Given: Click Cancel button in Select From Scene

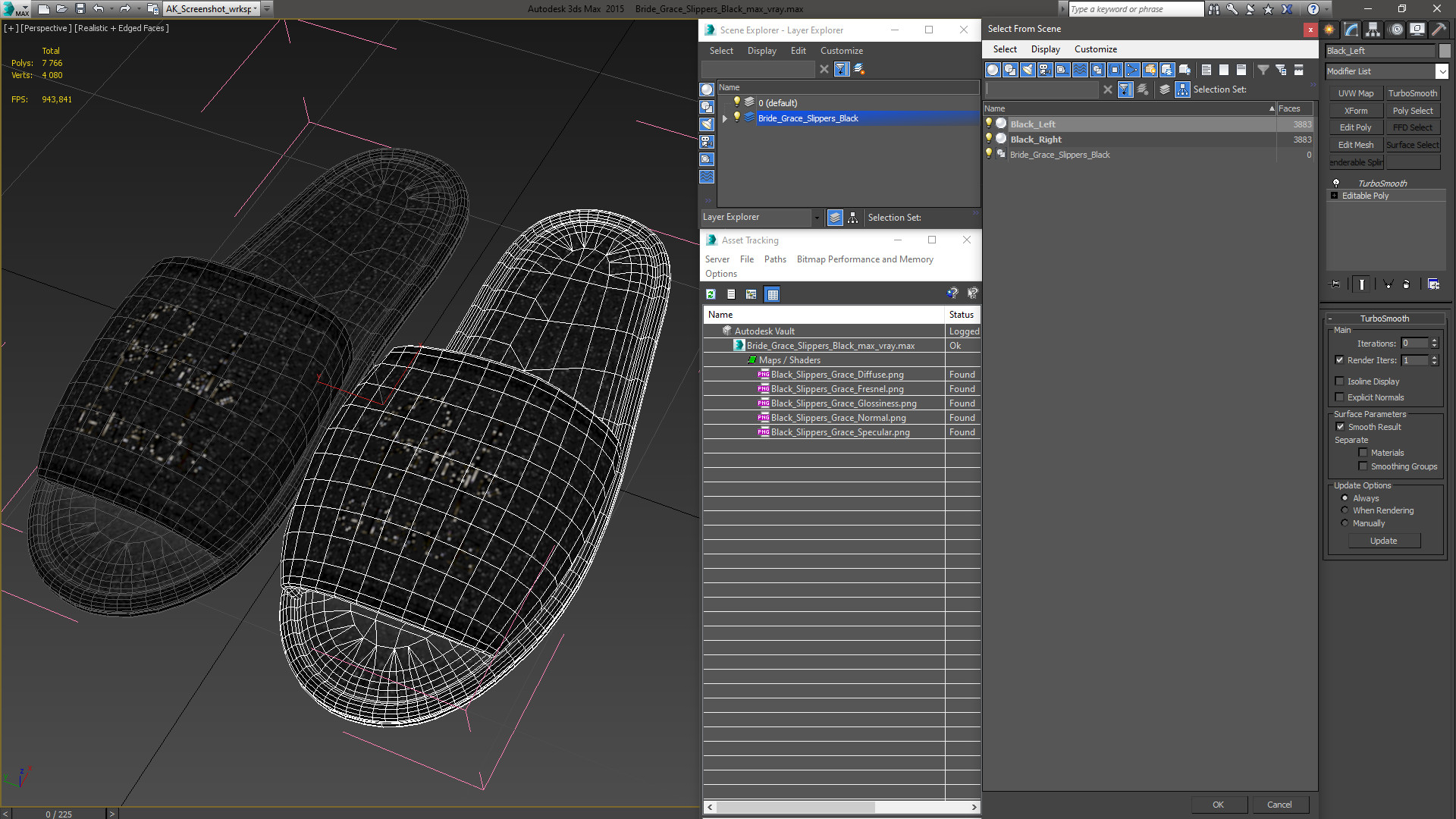Looking at the screenshot, I should click(x=1279, y=805).
